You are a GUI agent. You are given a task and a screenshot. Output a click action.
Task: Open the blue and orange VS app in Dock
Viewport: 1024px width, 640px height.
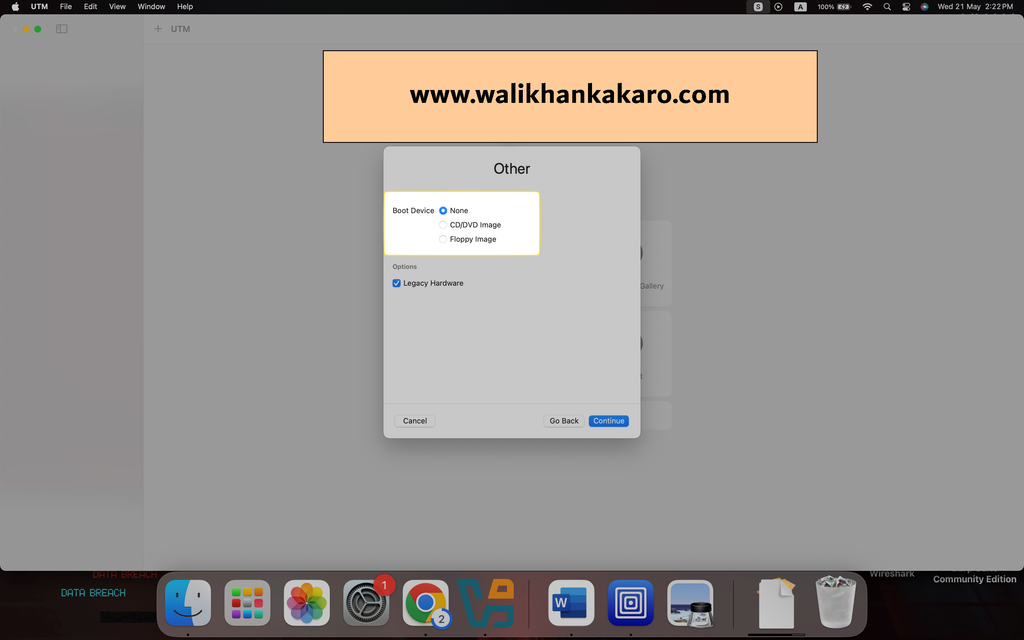tap(486, 602)
